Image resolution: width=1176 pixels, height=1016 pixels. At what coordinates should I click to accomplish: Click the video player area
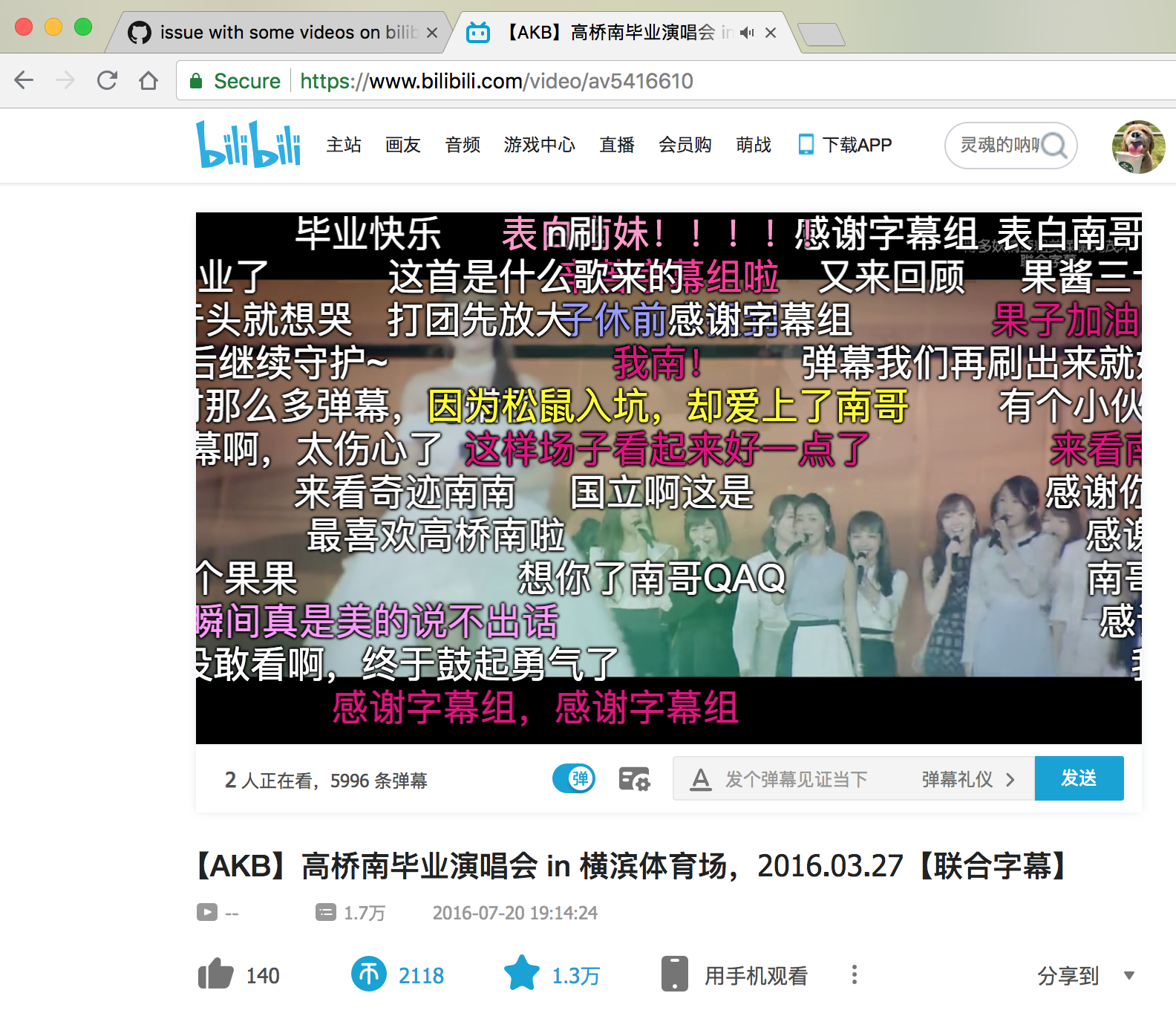click(x=669, y=478)
